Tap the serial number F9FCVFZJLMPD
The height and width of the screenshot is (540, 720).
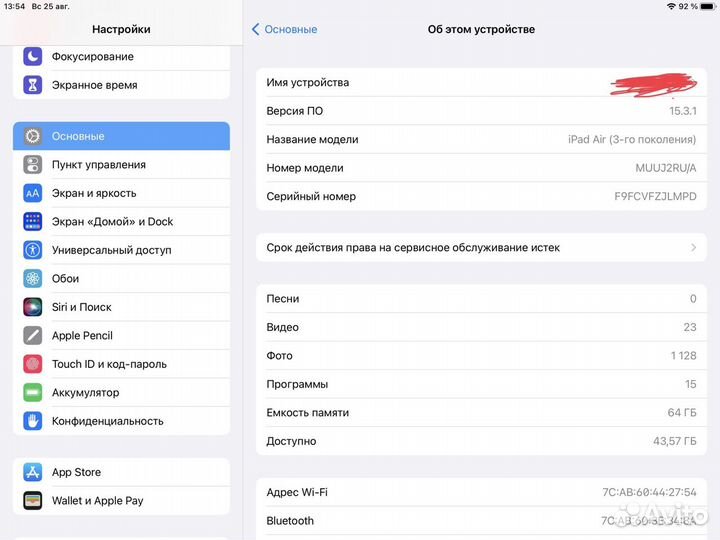(655, 197)
